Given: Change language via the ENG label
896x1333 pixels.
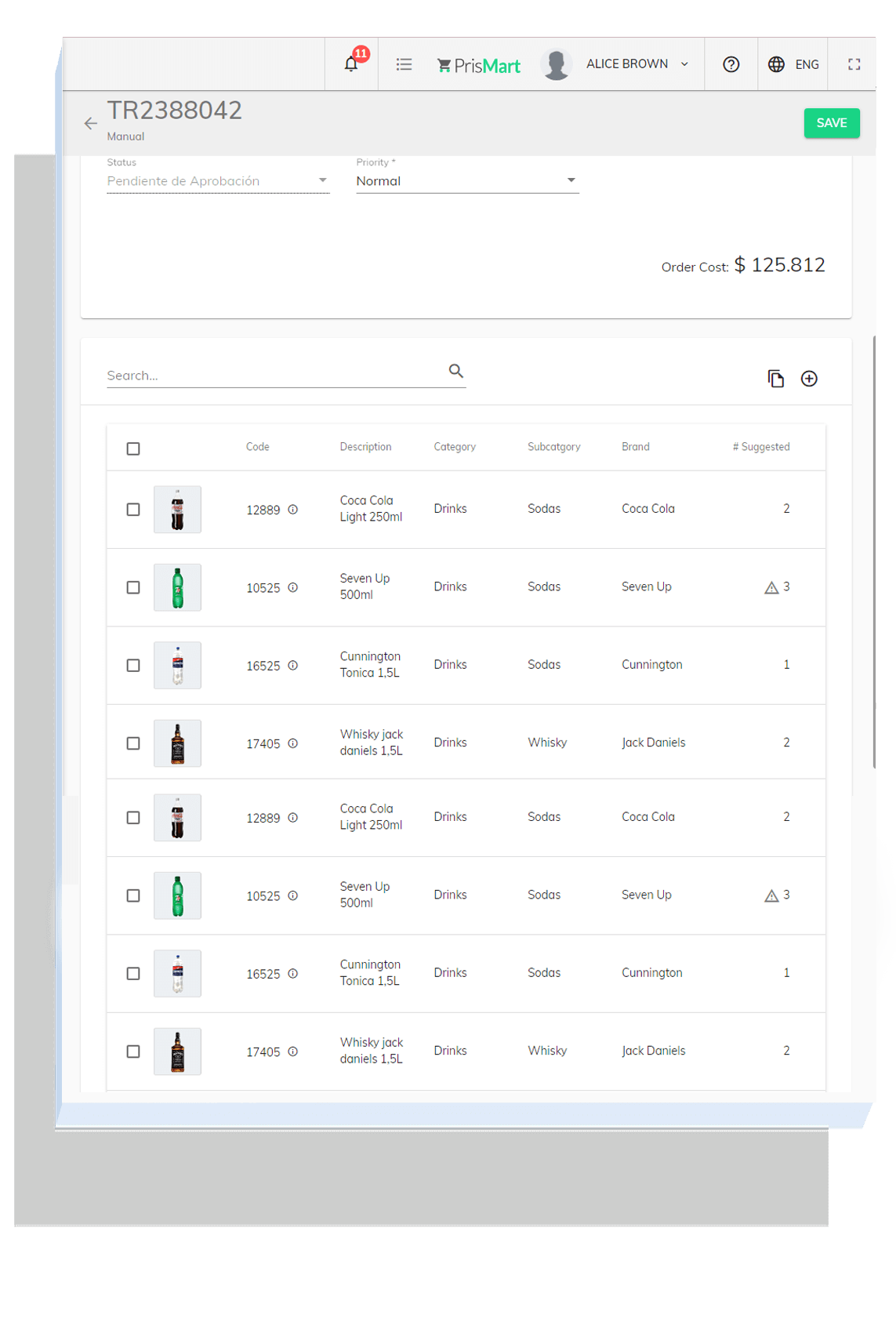Looking at the screenshot, I should point(807,64).
